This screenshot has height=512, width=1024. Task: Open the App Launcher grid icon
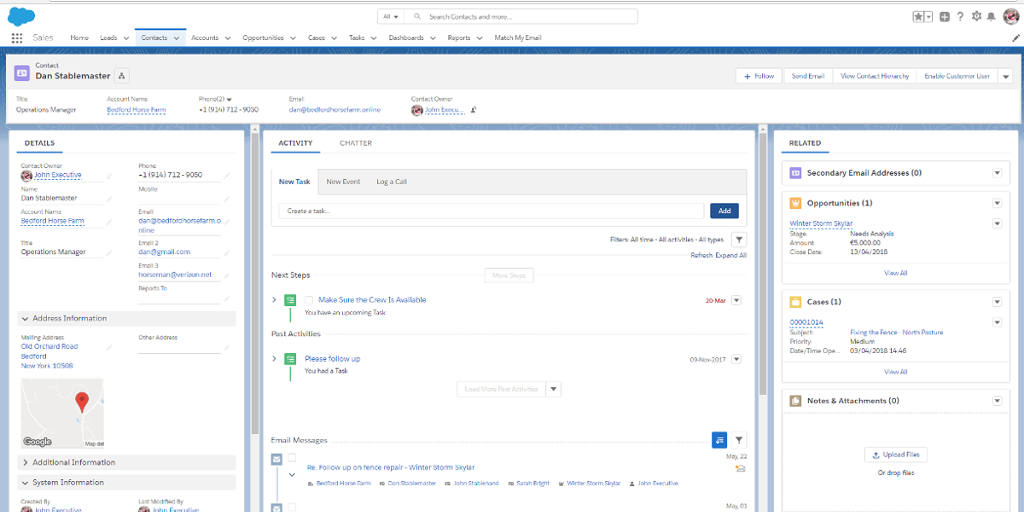16,38
